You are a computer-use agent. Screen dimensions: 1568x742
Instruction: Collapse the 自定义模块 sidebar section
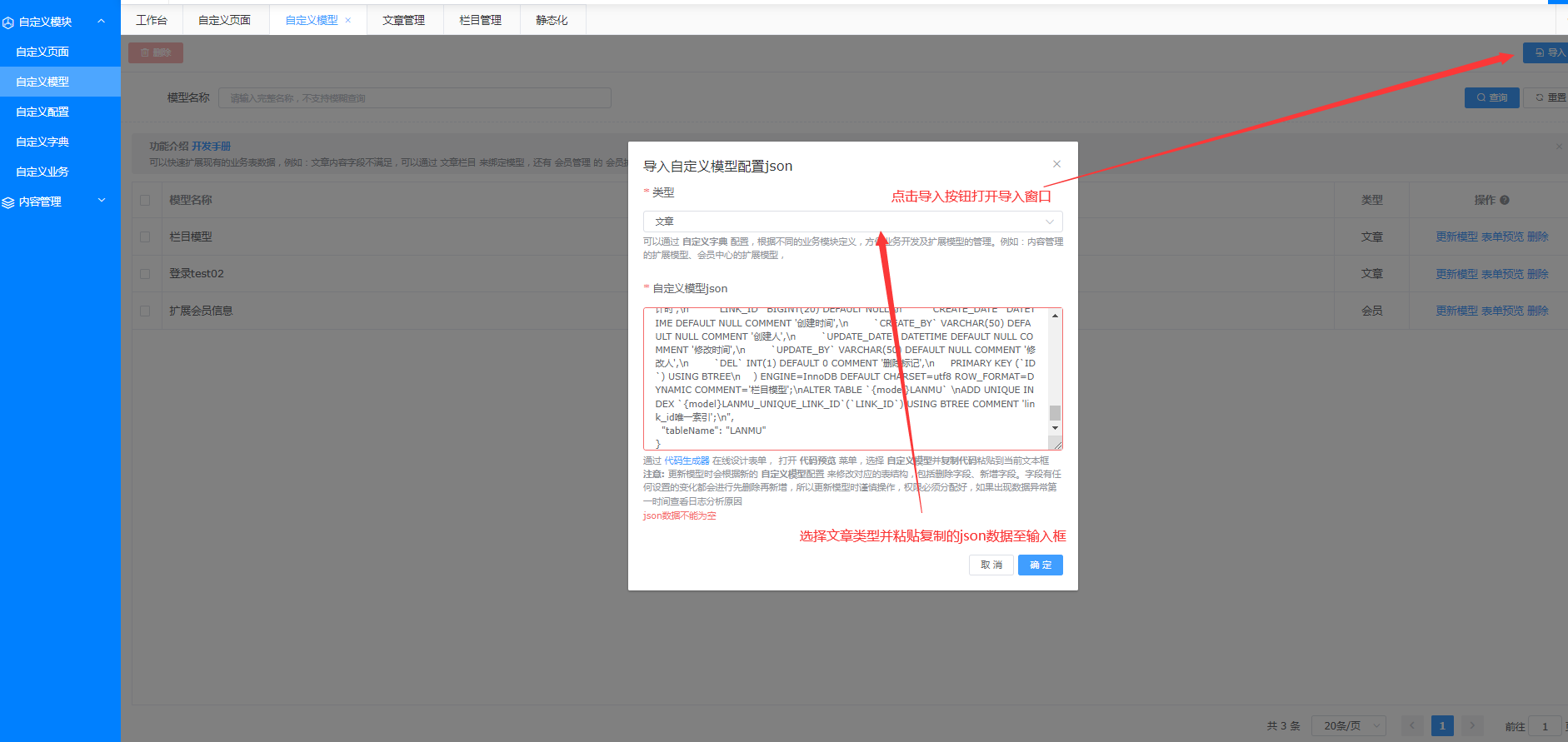(x=101, y=22)
